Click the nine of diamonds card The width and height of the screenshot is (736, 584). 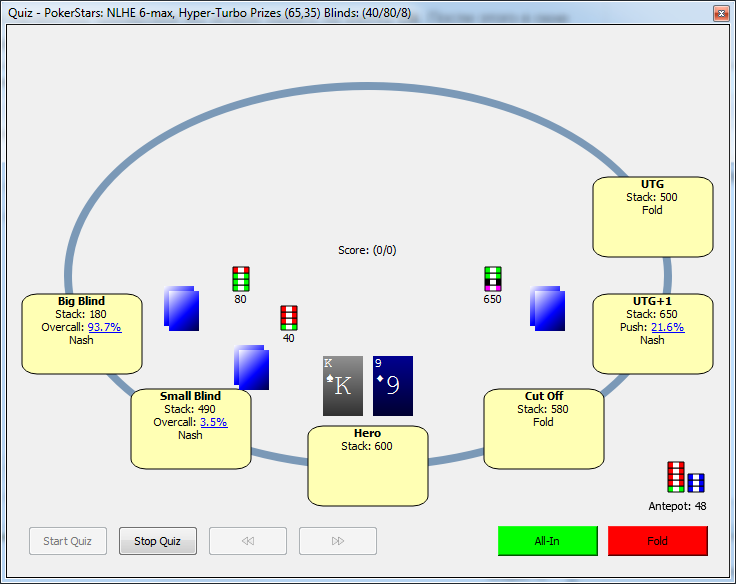pyautogui.click(x=392, y=385)
